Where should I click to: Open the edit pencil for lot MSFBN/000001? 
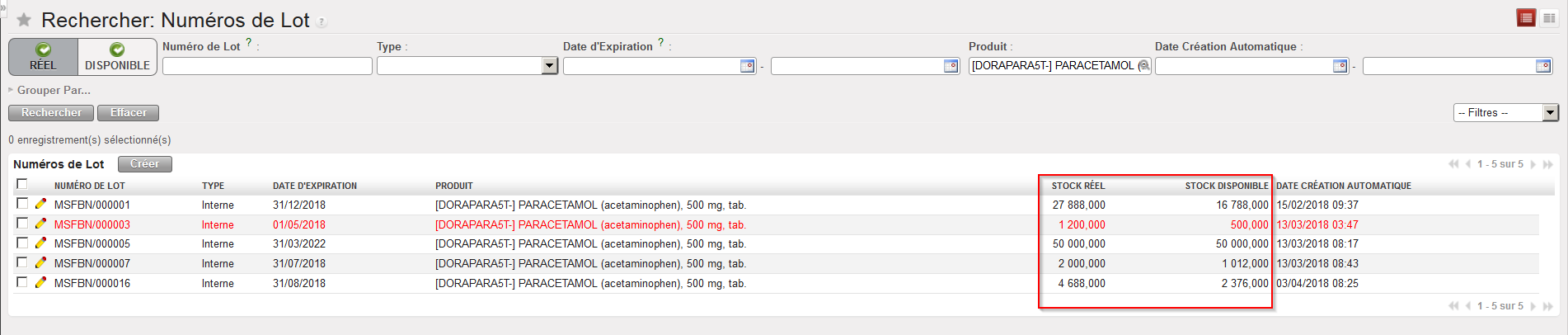(x=40, y=204)
